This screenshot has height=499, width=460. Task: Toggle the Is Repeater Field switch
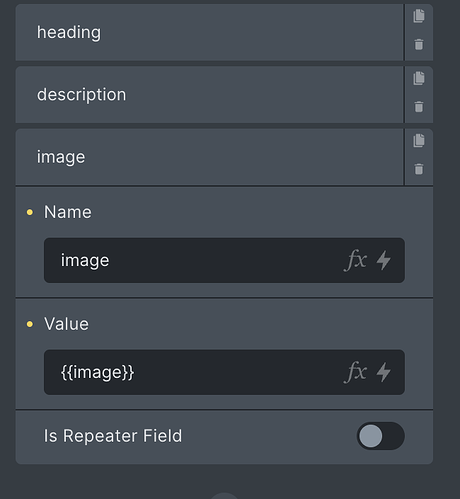point(381,436)
